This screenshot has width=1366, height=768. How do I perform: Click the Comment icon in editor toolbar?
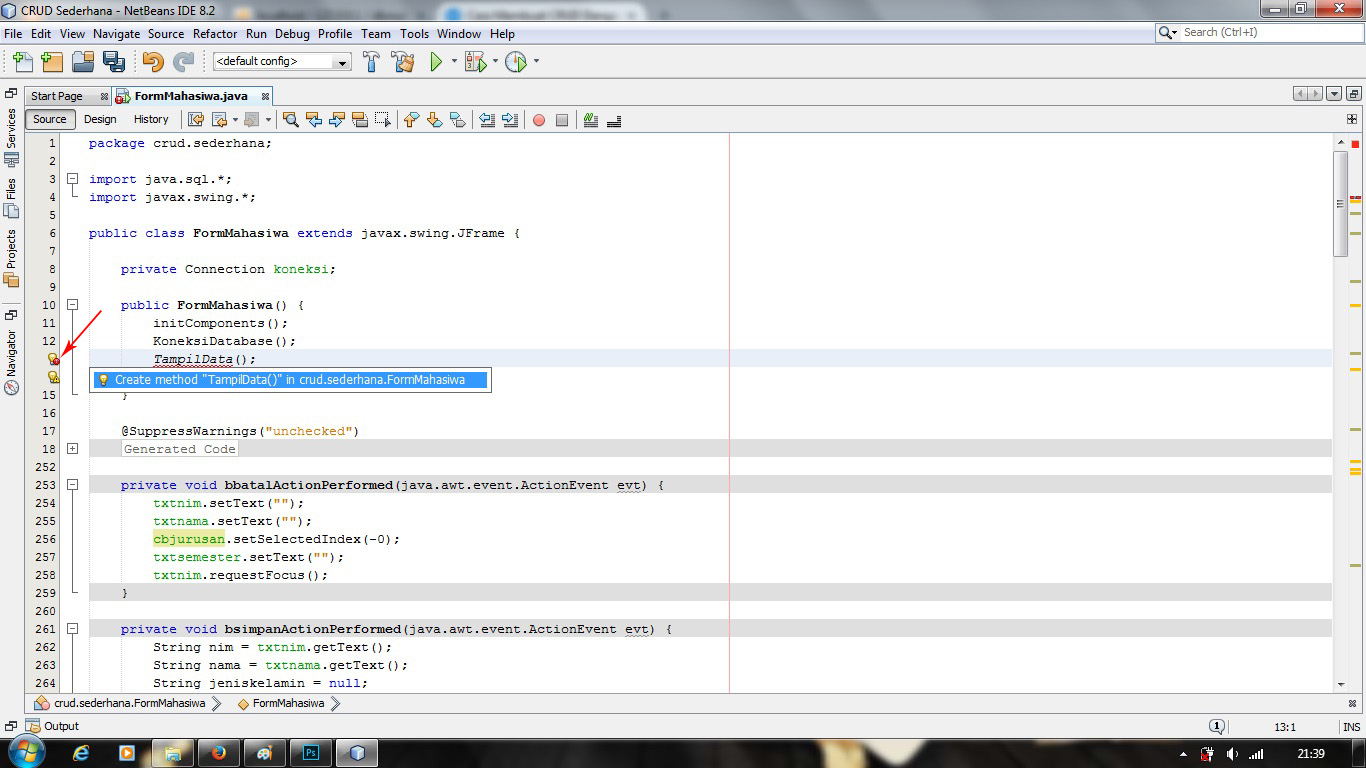click(x=591, y=120)
